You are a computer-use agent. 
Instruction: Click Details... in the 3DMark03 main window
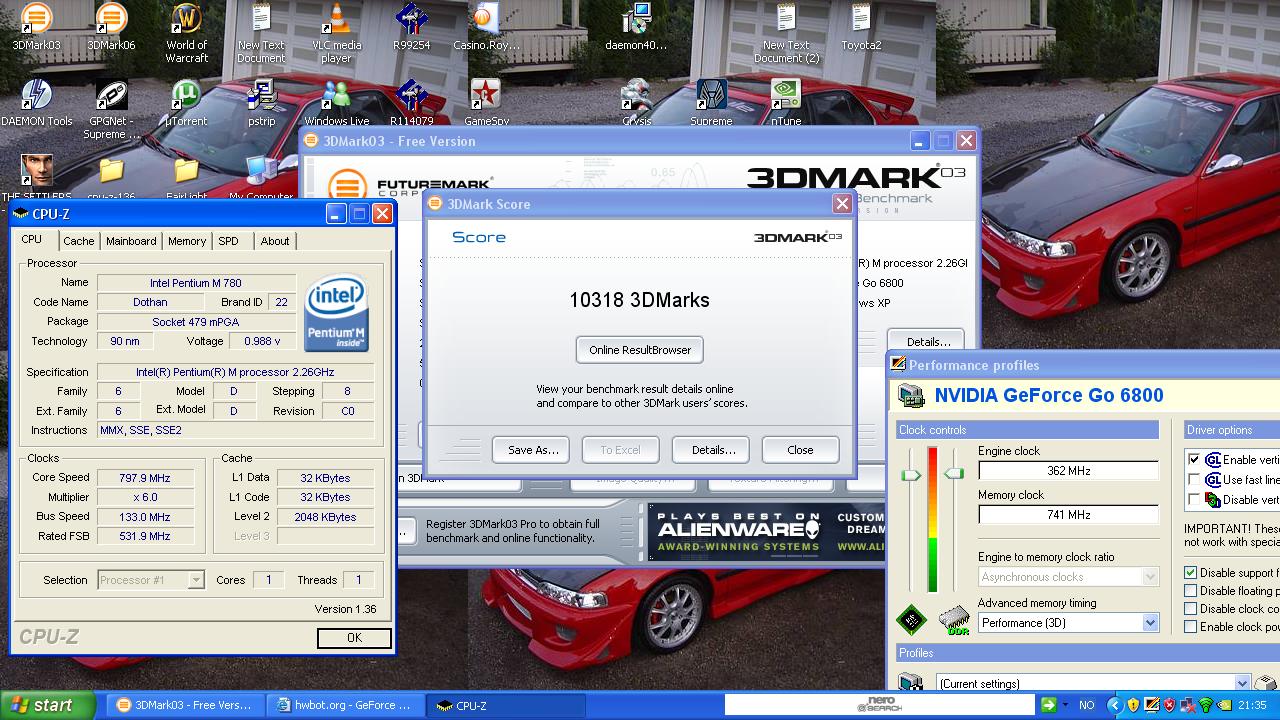[927, 341]
